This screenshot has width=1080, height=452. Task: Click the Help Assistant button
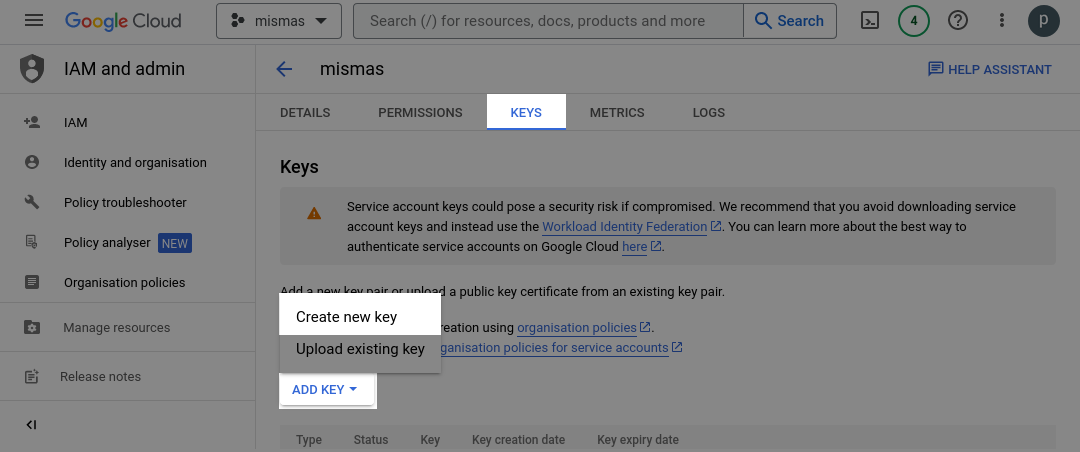tap(989, 69)
